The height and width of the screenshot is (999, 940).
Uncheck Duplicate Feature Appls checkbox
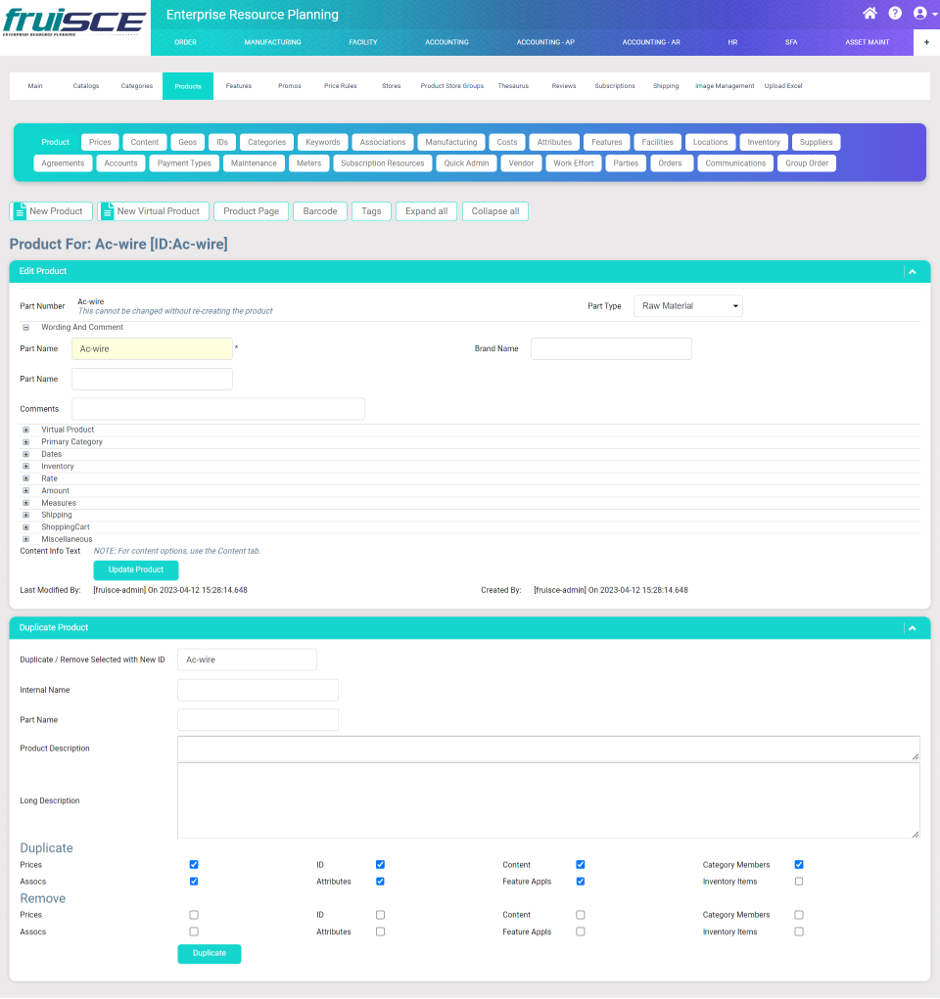(x=581, y=881)
